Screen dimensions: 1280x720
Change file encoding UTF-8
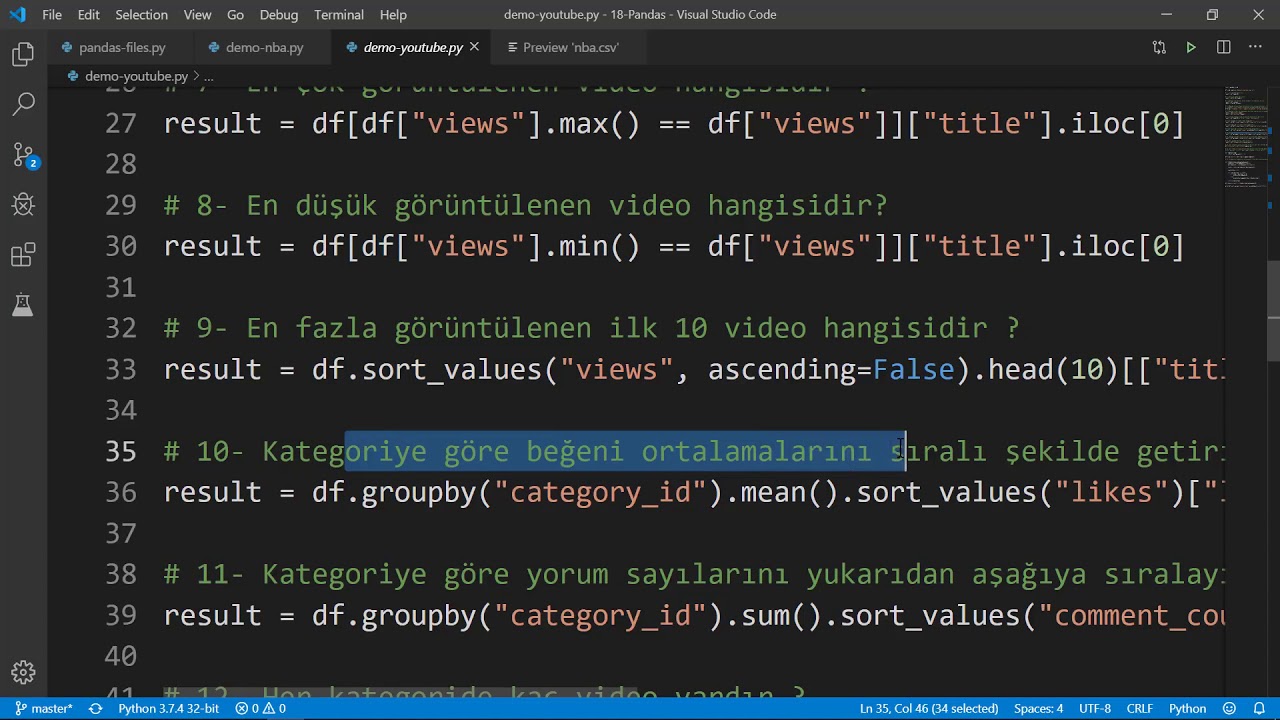1095,708
